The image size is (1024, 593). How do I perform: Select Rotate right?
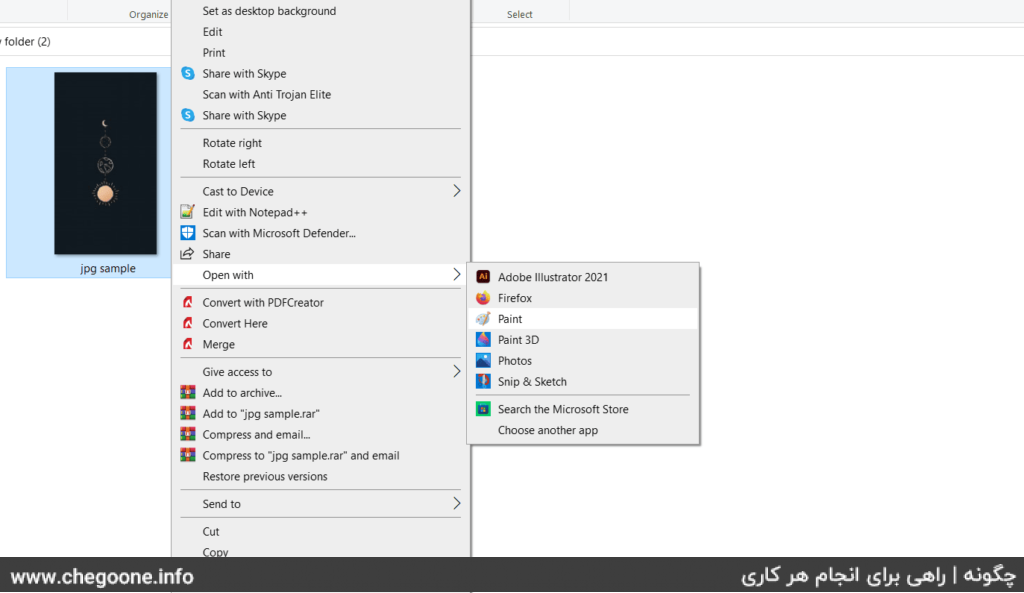232,143
